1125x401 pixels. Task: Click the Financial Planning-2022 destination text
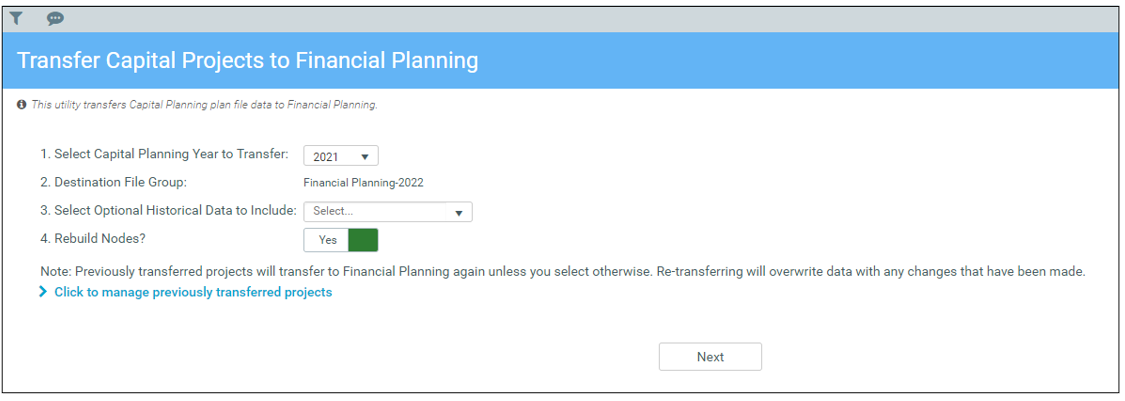click(x=363, y=182)
